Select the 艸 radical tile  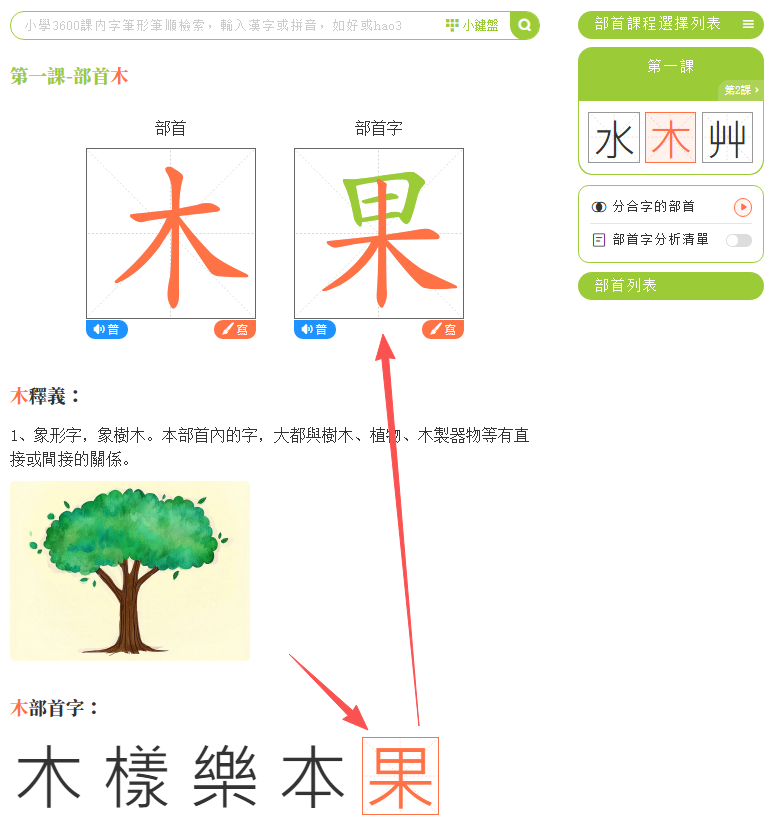pyautogui.click(x=727, y=138)
